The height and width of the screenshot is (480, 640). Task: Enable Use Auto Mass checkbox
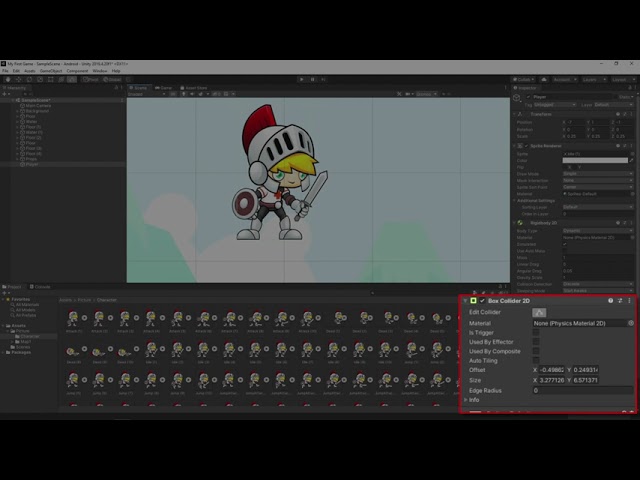point(565,251)
